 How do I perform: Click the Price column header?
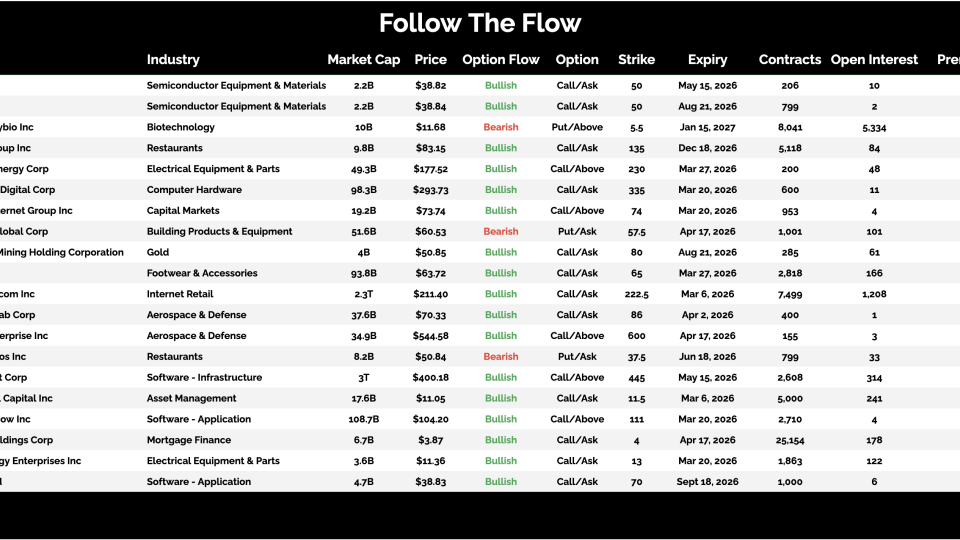(431, 60)
